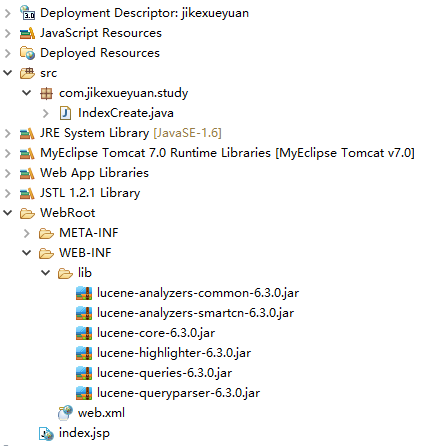Click the com.jikexueyuan.study package icon
This screenshot has width=421, height=446.
point(46,93)
